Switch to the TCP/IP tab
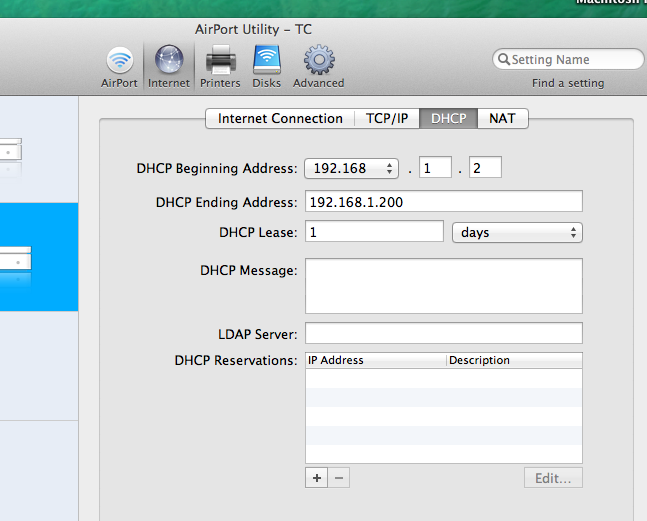This screenshot has height=521, width=647. pos(387,119)
